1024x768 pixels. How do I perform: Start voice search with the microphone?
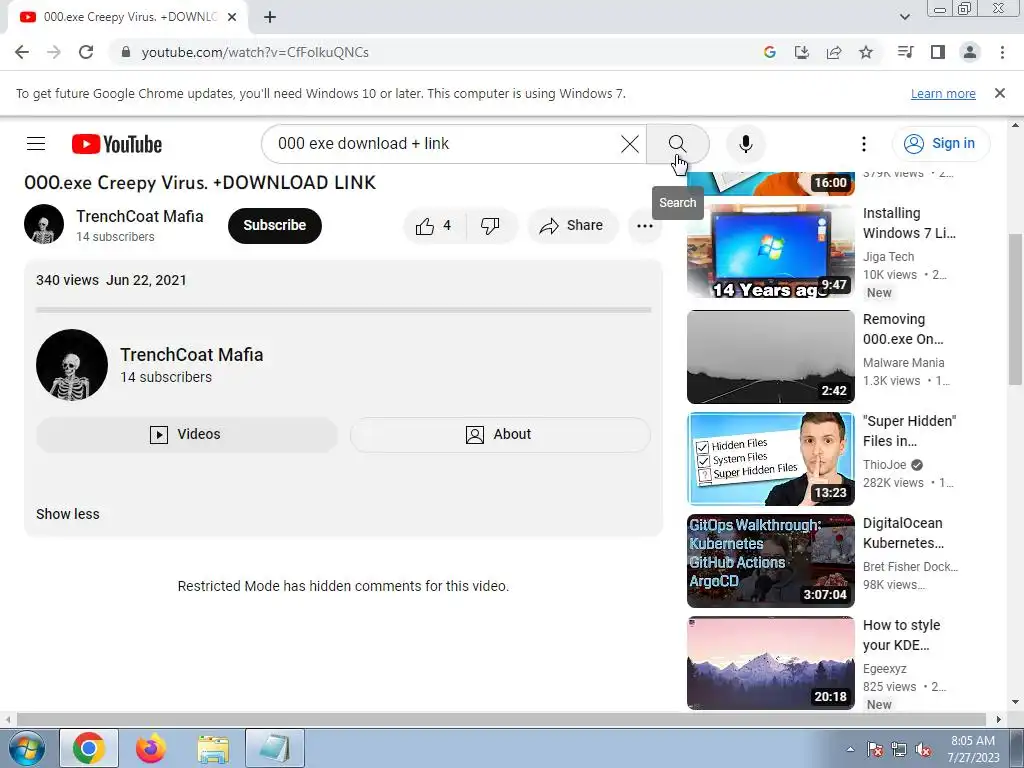tap(745, 144)
